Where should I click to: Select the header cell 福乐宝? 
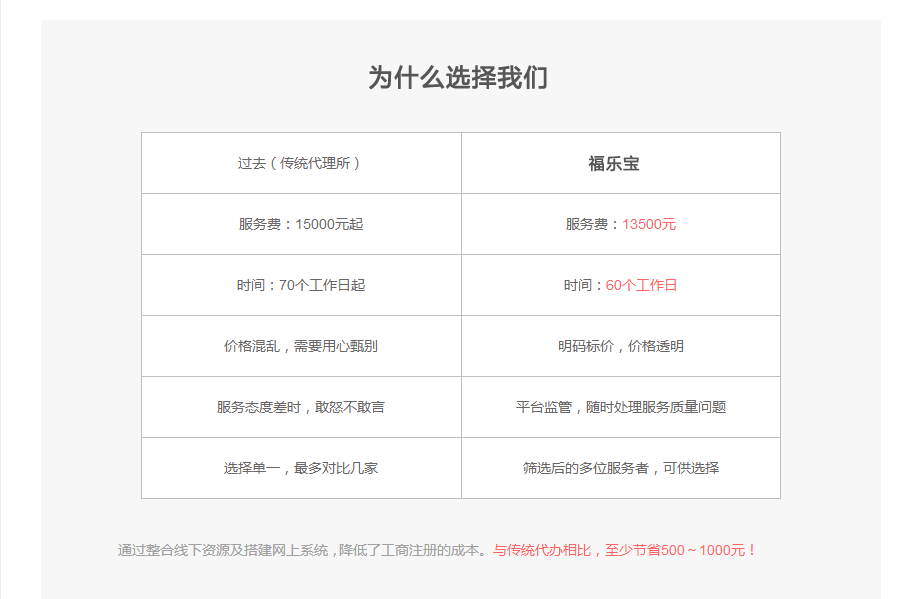pos(621,163)
